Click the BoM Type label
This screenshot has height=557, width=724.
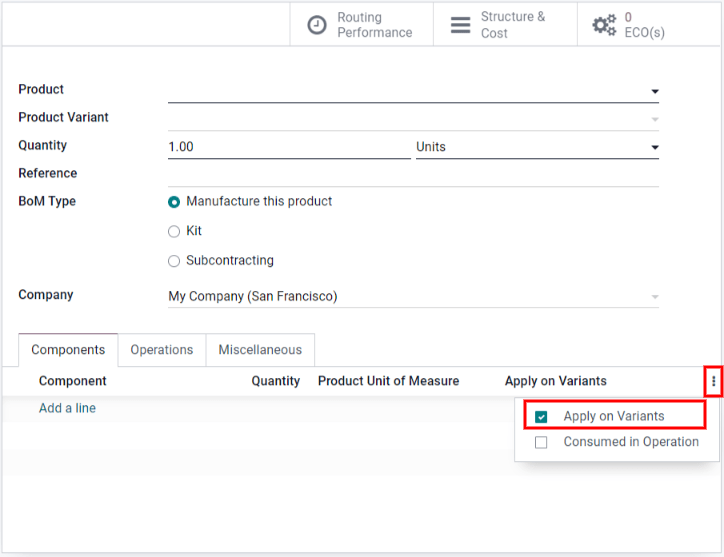[47, 201]
